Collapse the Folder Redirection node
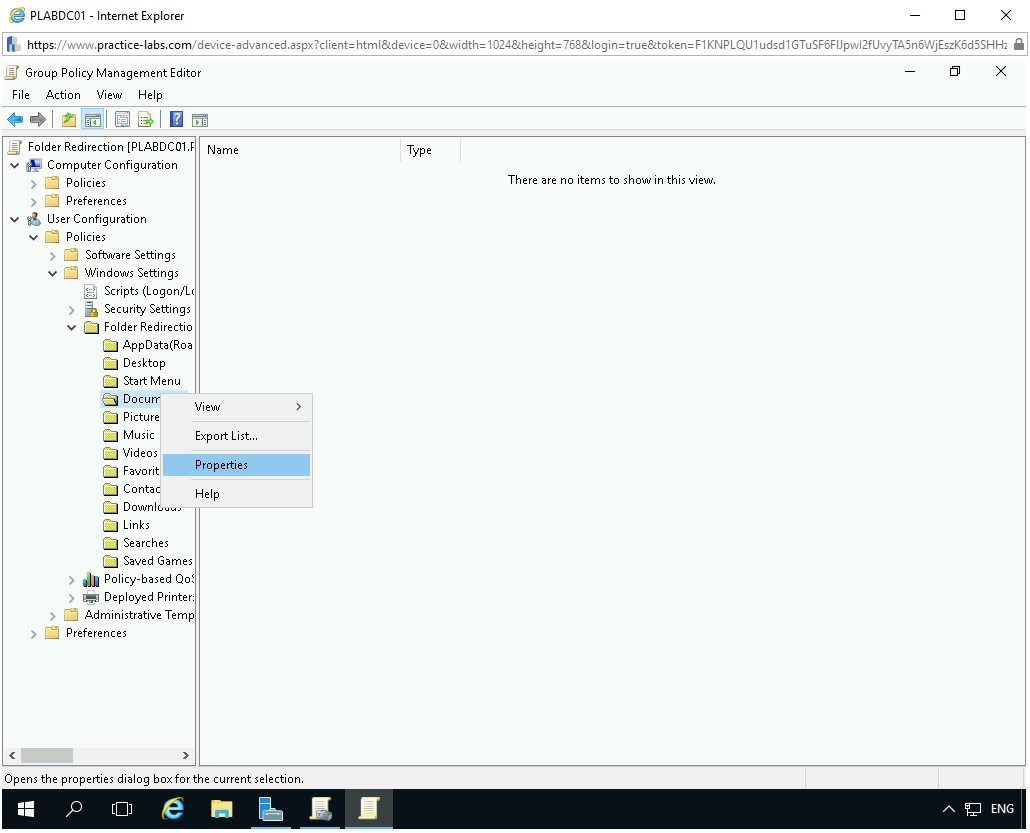Image resolution: width=1030 pixels, height=833 pixels. 72,327
